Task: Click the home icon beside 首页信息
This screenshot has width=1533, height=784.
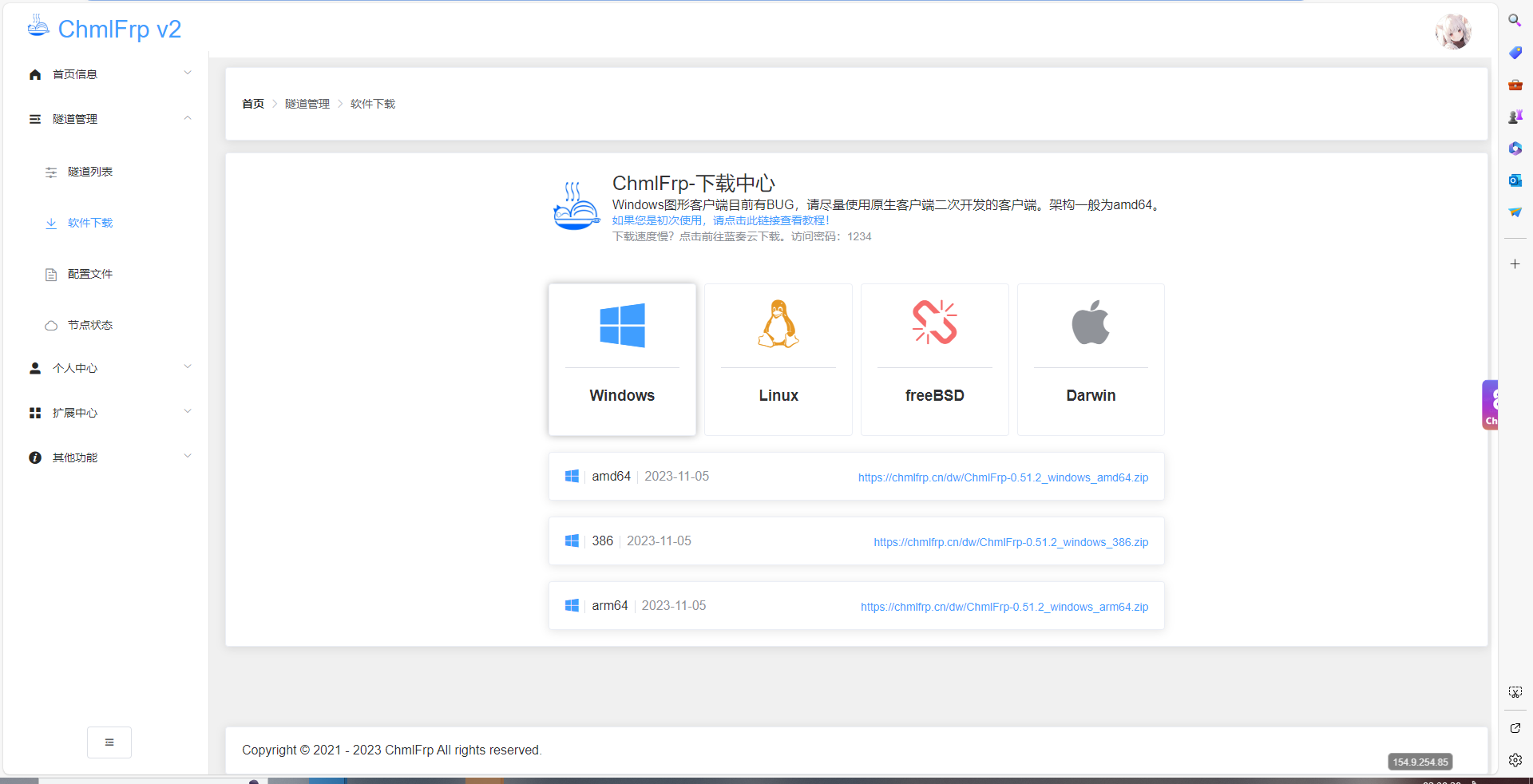Action: point(35,74)
